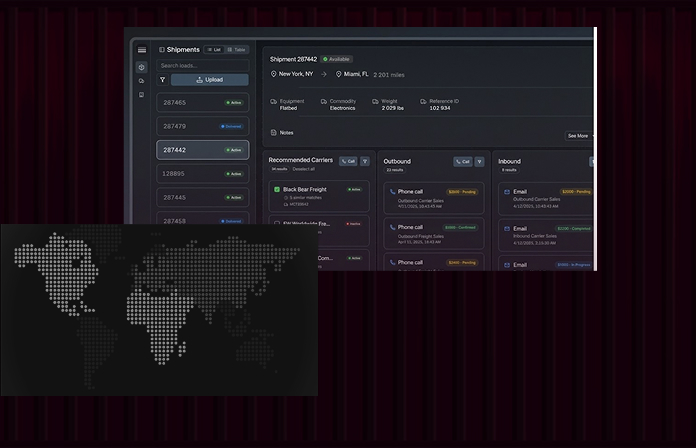Click the truck icon in the left sidebar
The height and width of the screenshot is (448, 696).
click(x=142, y=81)
